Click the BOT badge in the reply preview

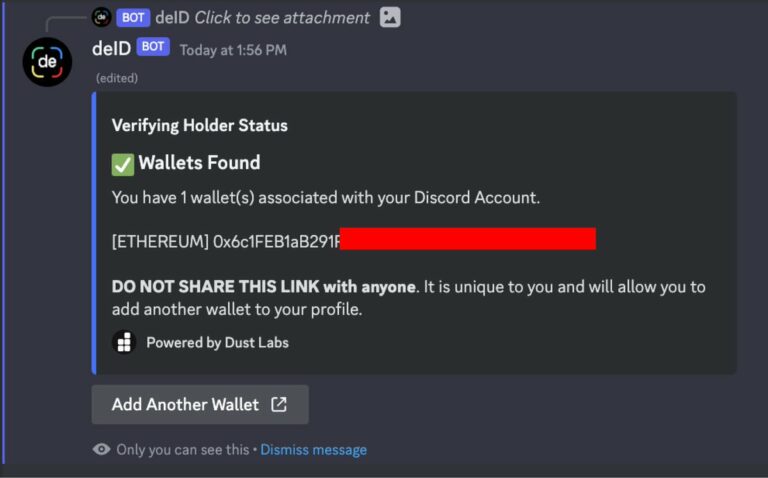[x=133, y=18]
